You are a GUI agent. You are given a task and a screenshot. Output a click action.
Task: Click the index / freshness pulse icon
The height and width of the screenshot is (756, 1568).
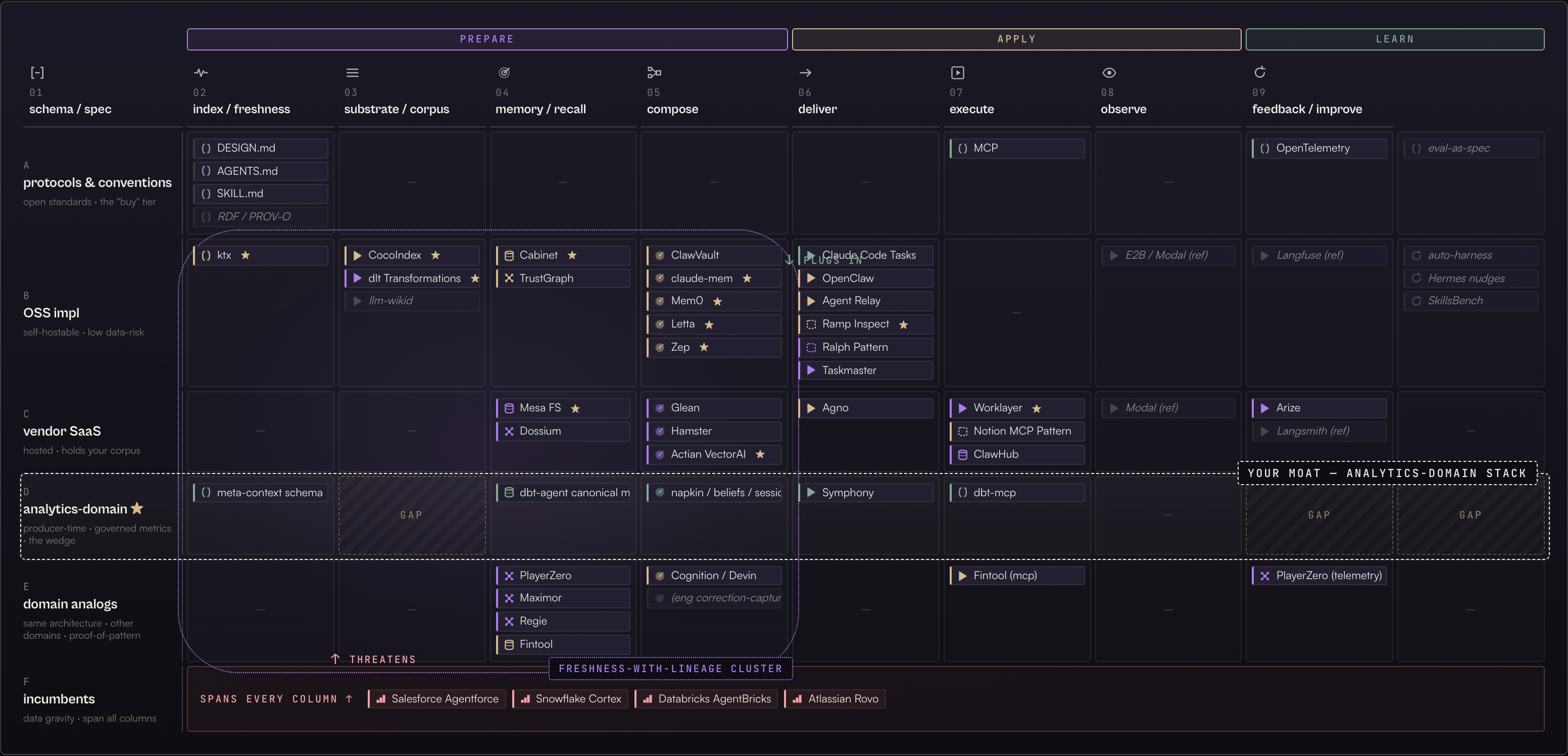click(x=201, y=73)
